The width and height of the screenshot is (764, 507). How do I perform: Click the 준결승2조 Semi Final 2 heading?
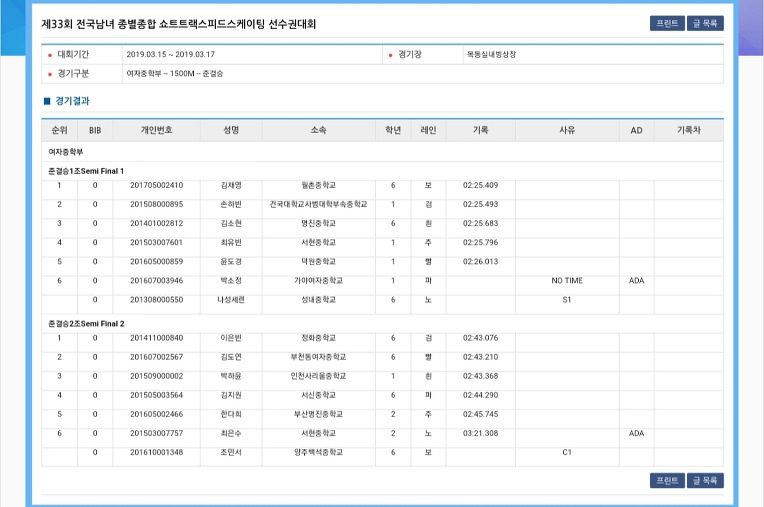[x=86, y=324]
